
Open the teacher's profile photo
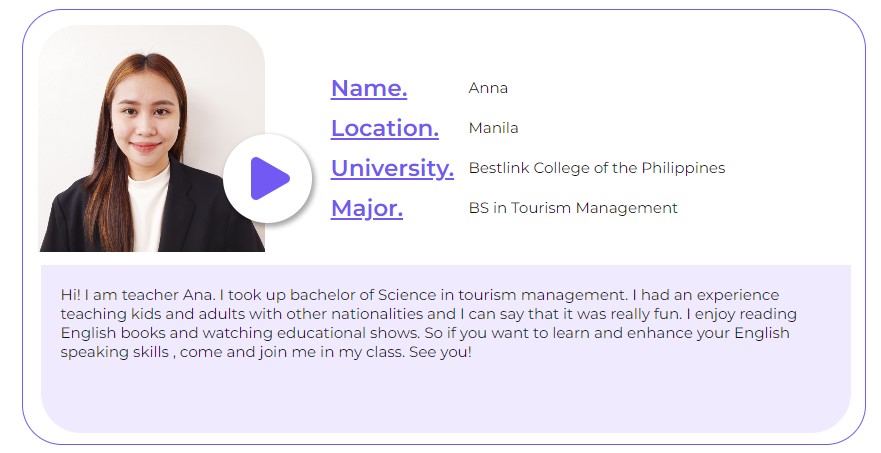[x=152, y=138]
